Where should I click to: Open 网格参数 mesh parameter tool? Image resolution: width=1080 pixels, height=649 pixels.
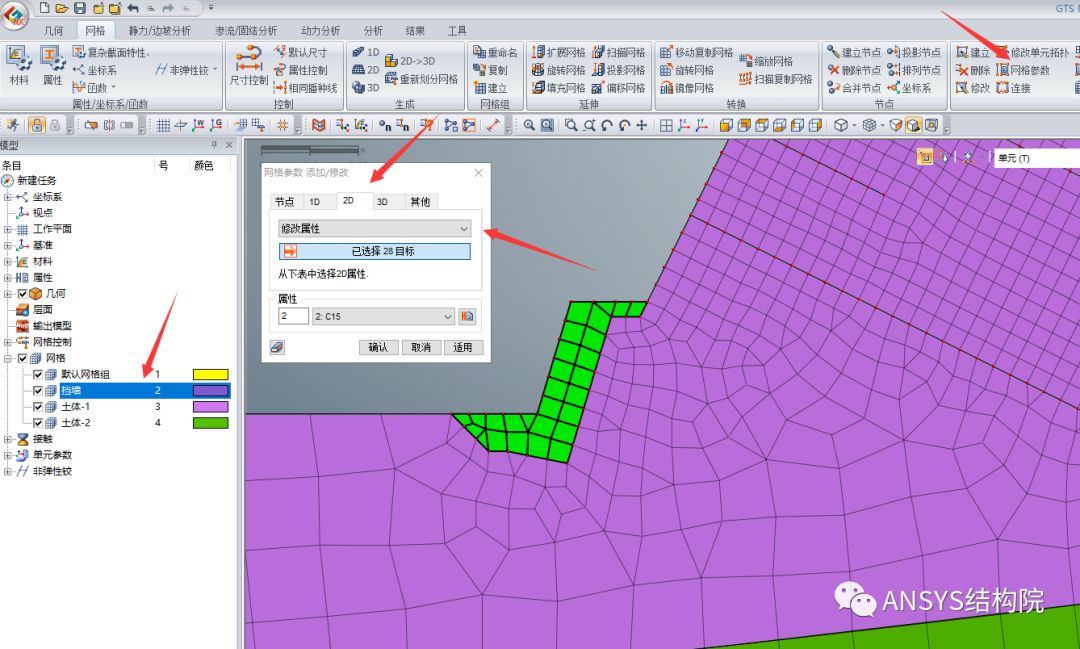point(1024,70)
